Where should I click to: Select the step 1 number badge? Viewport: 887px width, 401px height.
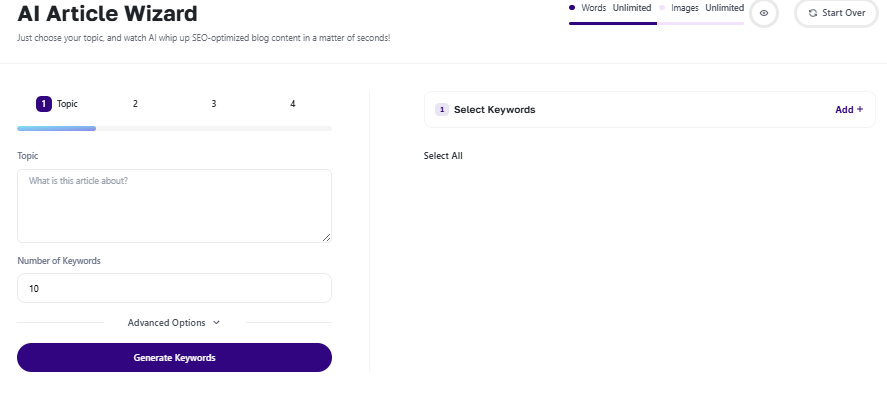click(44, 104)
